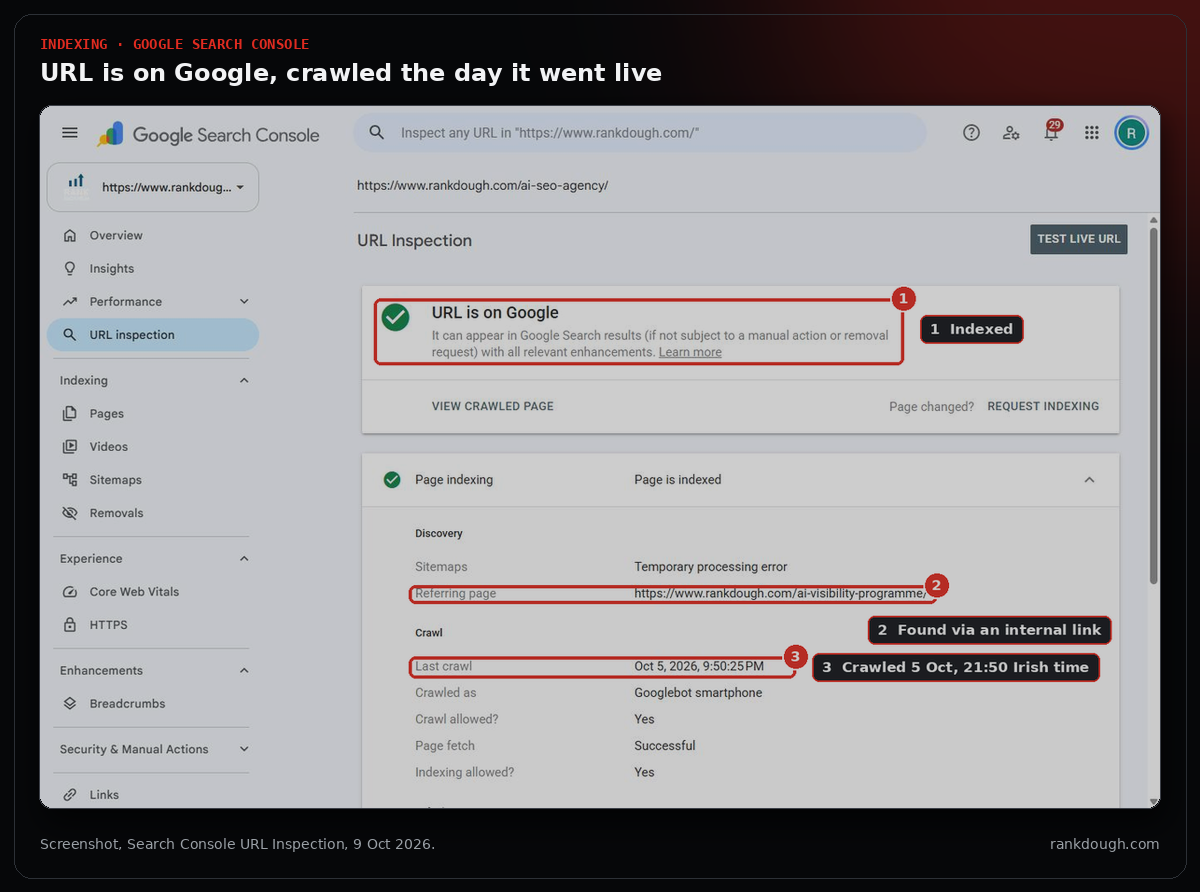Click the 'Page changed?' text
This screenshot has height=892, width=1200.
pos(932,407)
